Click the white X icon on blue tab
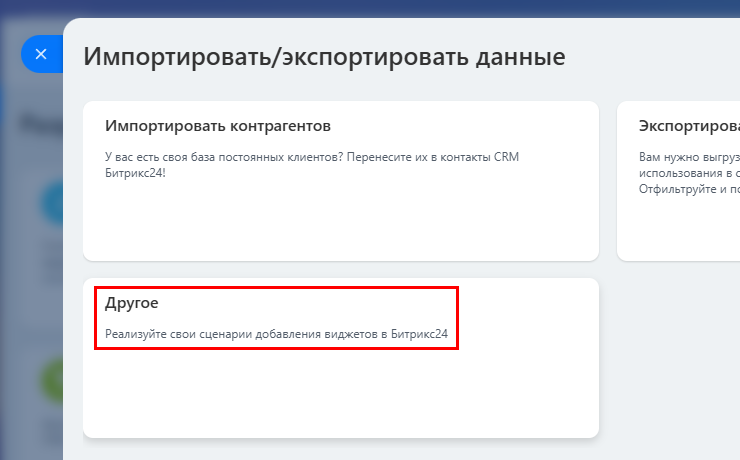740x460 pixels. (41, 54)
